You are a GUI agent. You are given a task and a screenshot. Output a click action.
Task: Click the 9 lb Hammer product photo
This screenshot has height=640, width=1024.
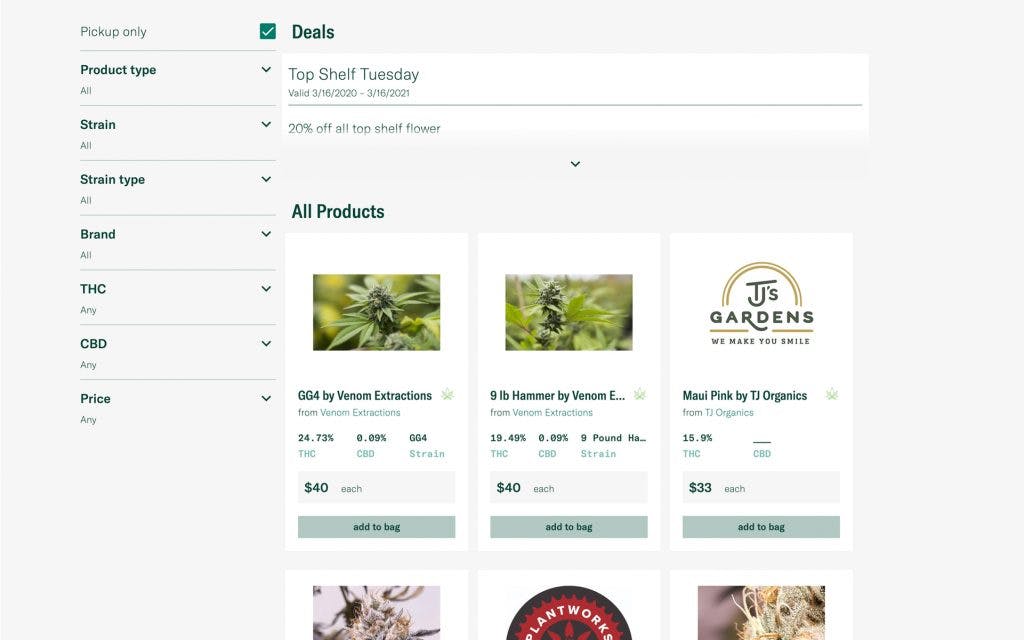point(568,309)
